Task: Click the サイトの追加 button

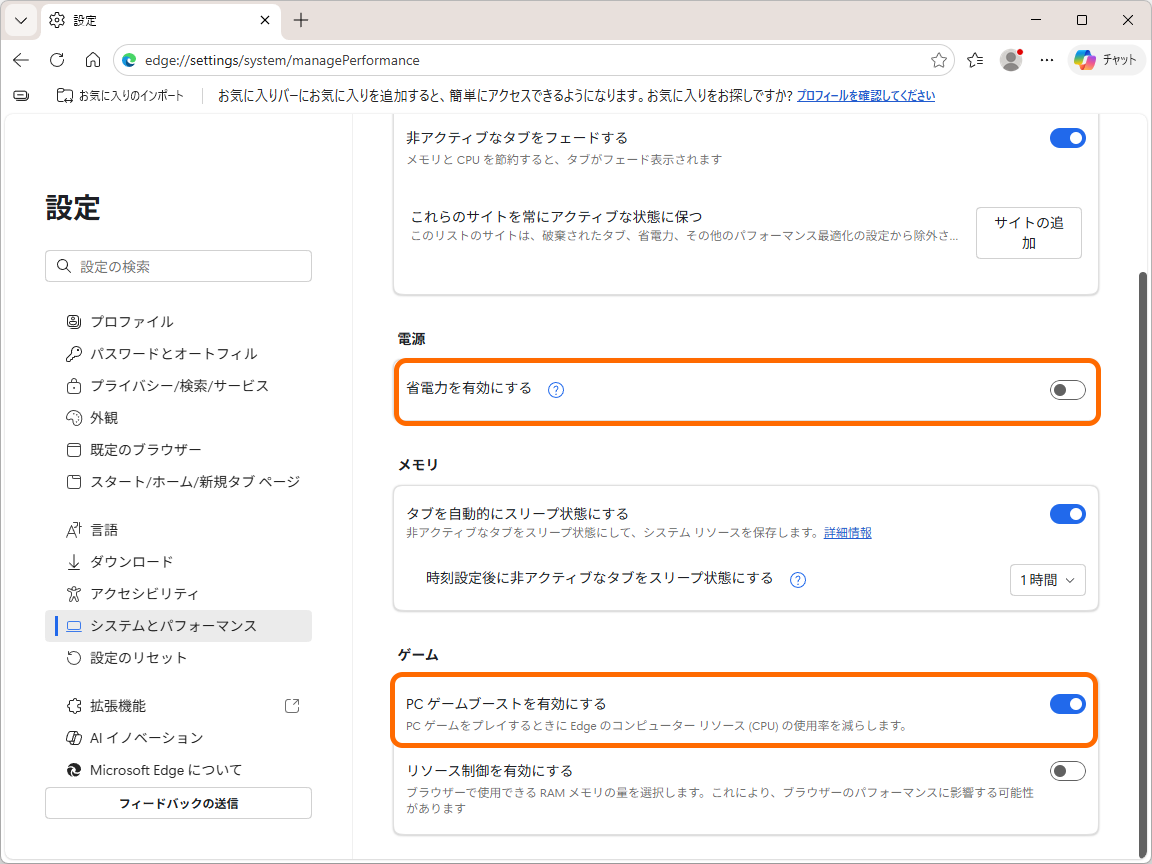Action: 1028,233
